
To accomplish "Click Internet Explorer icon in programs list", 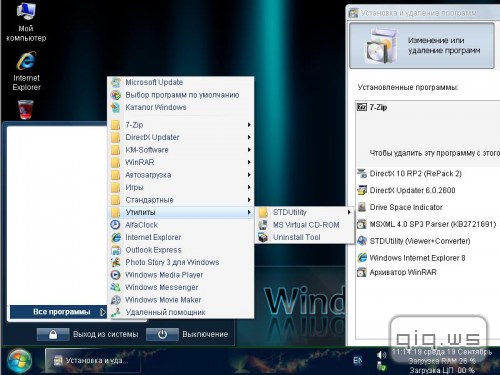I will pos(116,237).
